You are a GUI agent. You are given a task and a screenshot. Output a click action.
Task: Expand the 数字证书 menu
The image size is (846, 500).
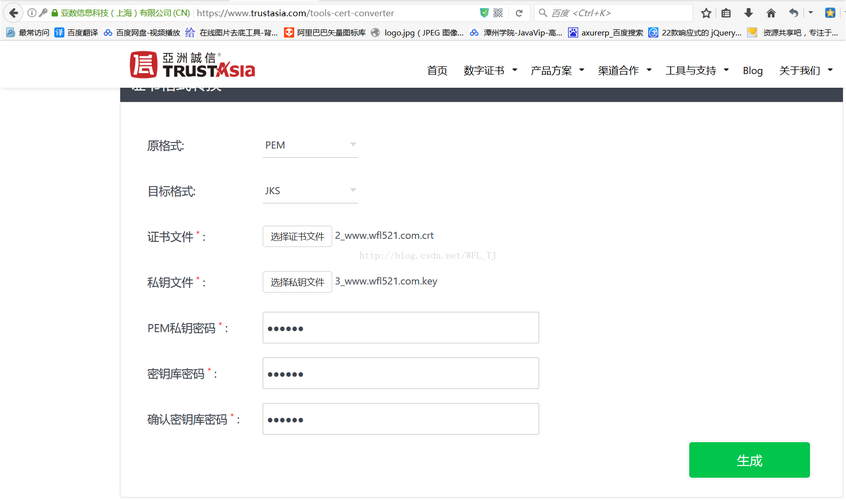[490, 71]
